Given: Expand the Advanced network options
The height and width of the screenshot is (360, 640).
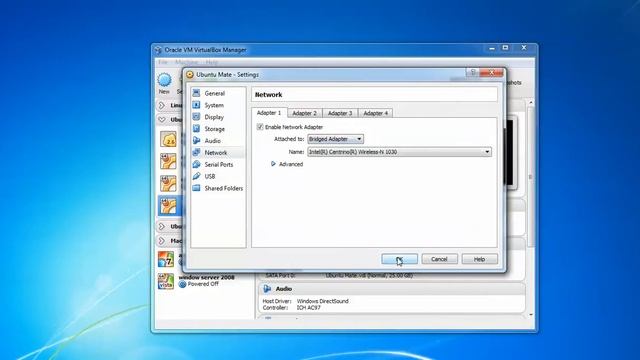Looking at the screenshot, I should (x=273, y=164).
